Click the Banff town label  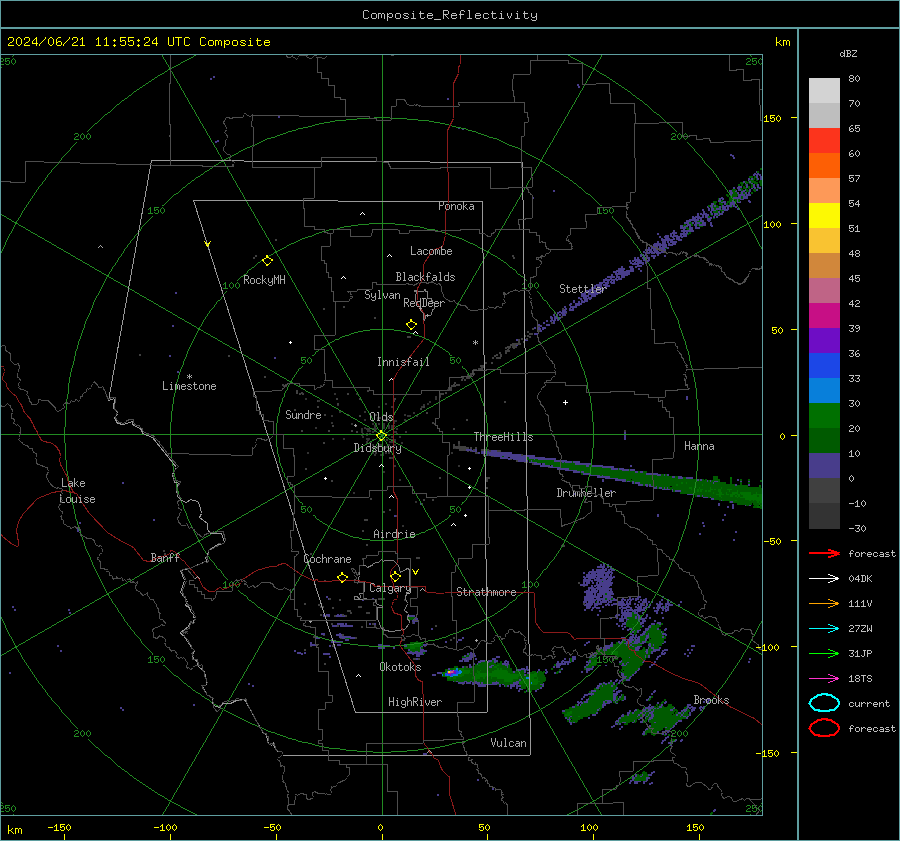[165, 557]
